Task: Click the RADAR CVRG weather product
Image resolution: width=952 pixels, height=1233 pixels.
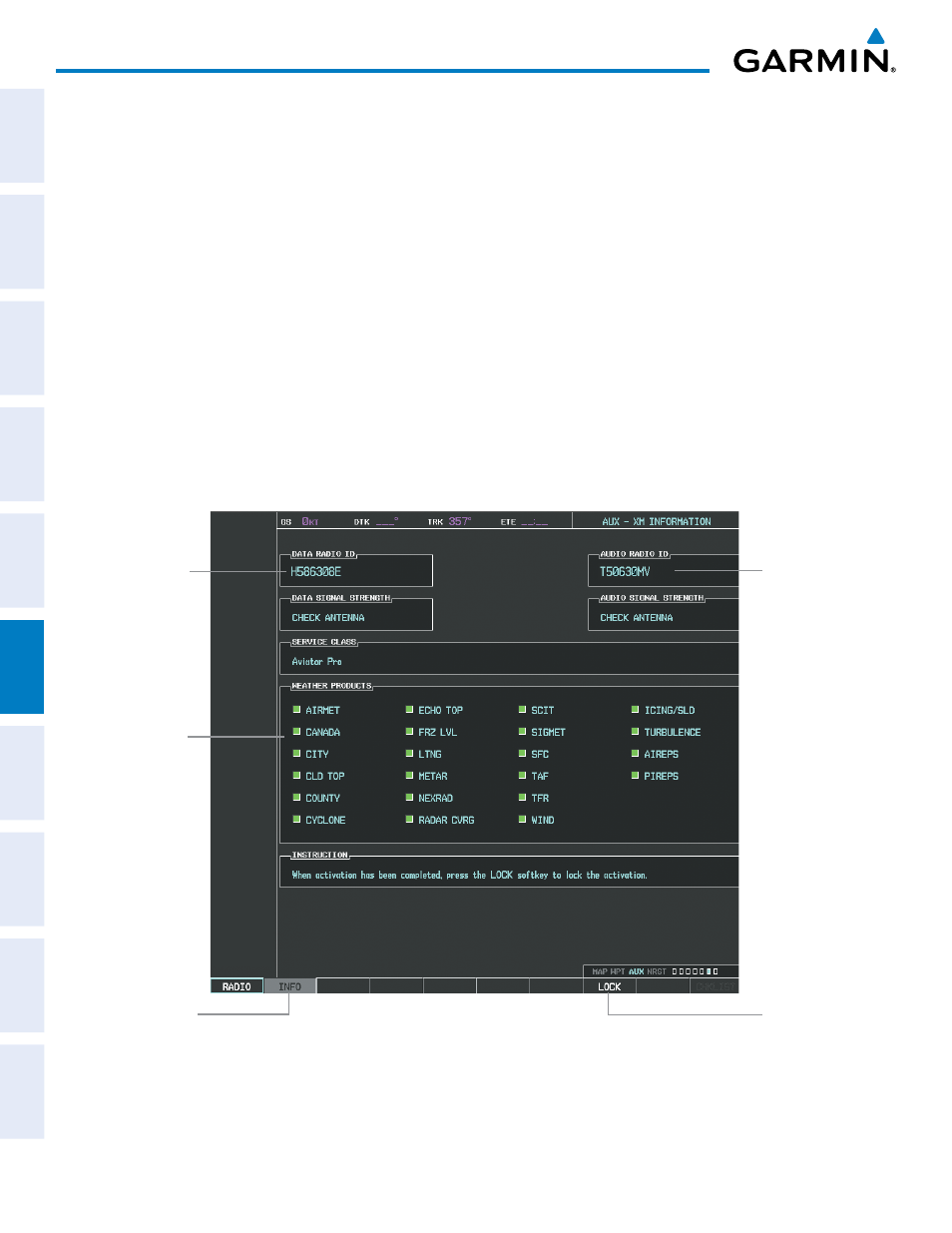Action: [440, 820]
